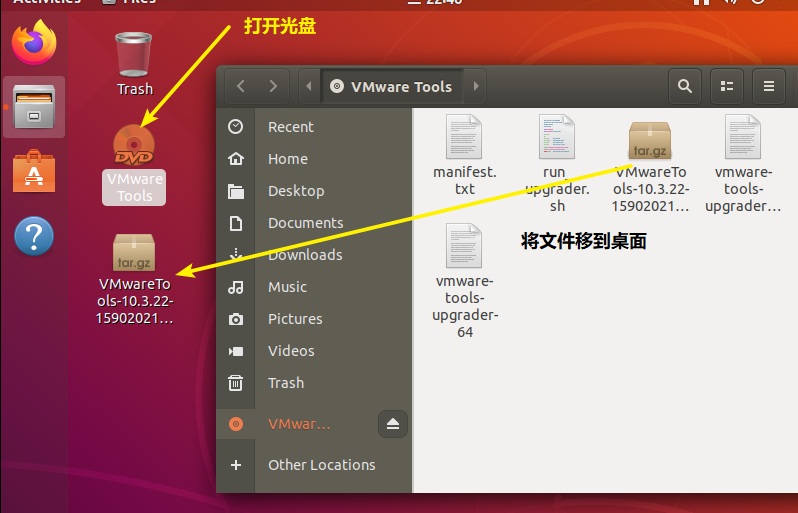
Task: Click the Recent clock icon
Action: [236, 127]
